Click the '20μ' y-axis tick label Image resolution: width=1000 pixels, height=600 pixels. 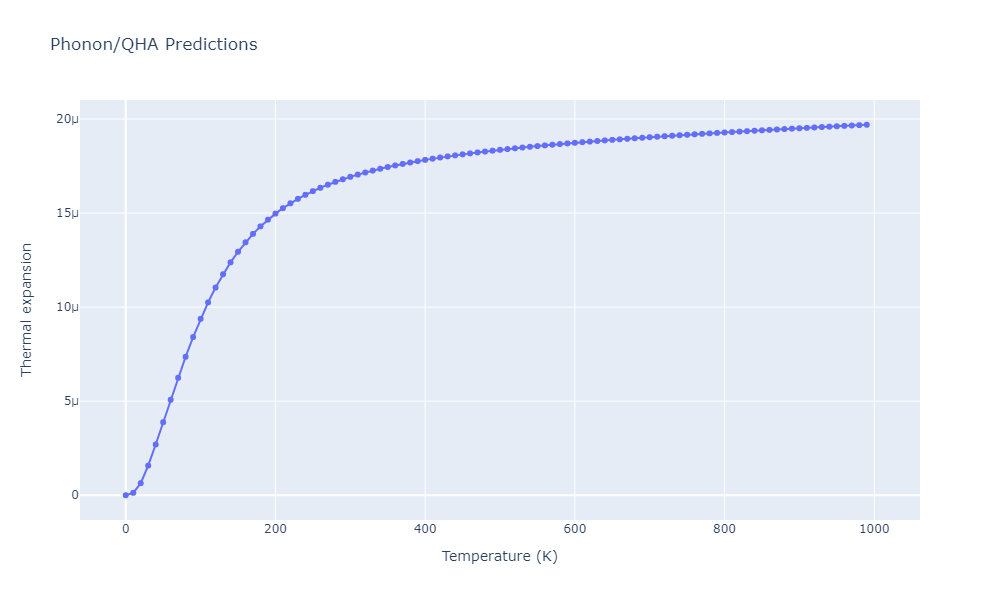68,119
